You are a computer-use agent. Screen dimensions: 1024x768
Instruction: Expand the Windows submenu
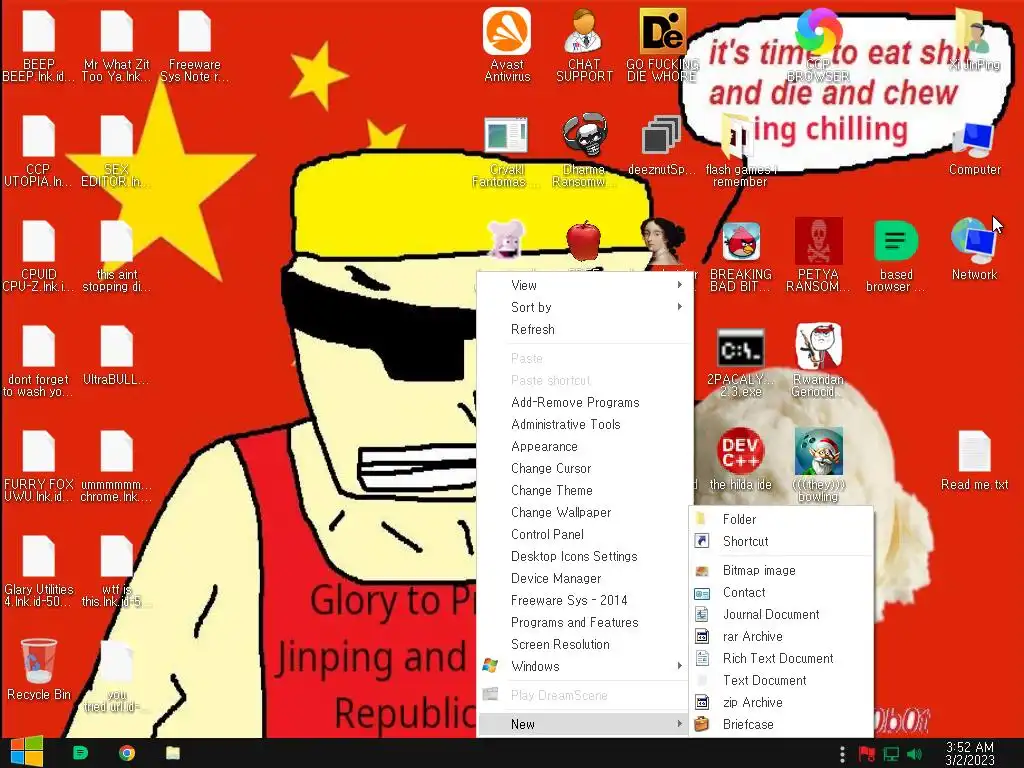pos(584,666)
